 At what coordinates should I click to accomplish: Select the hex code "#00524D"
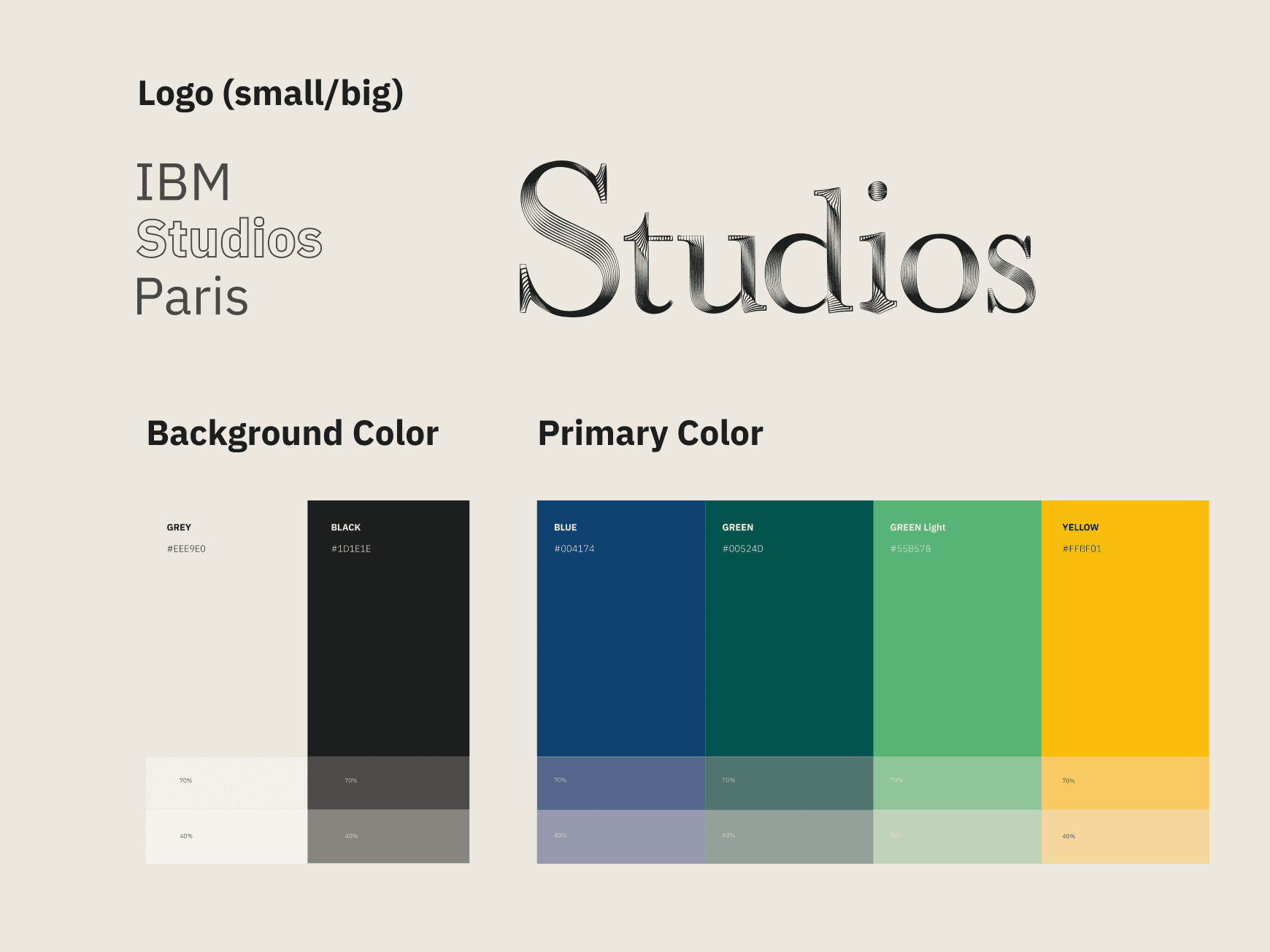(x=743, y=549)
